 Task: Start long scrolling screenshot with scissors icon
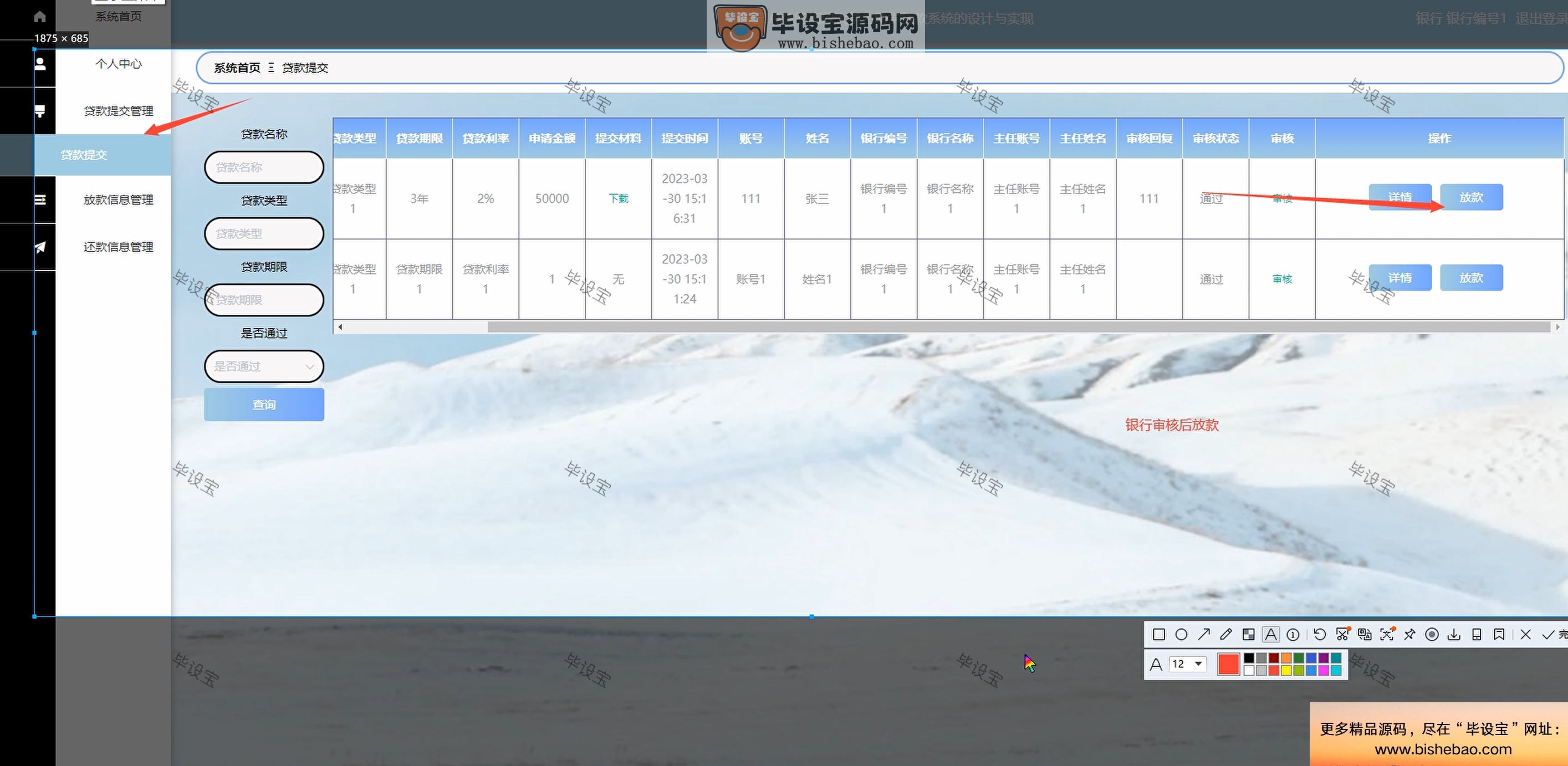point(1343,635)
